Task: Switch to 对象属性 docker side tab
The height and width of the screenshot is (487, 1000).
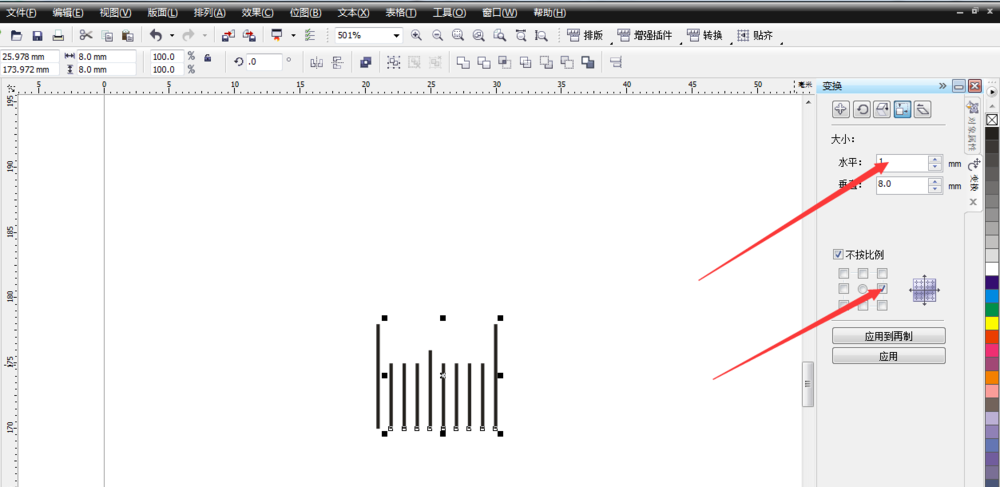Action: [973, 125]
